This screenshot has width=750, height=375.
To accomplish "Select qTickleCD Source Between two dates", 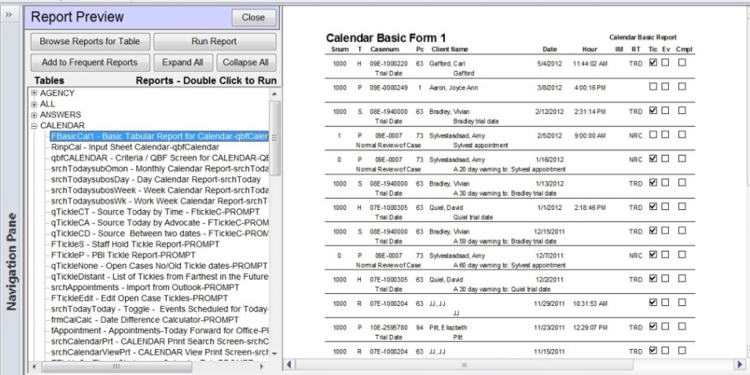I will pyautogui.click(x=159, y=233).
